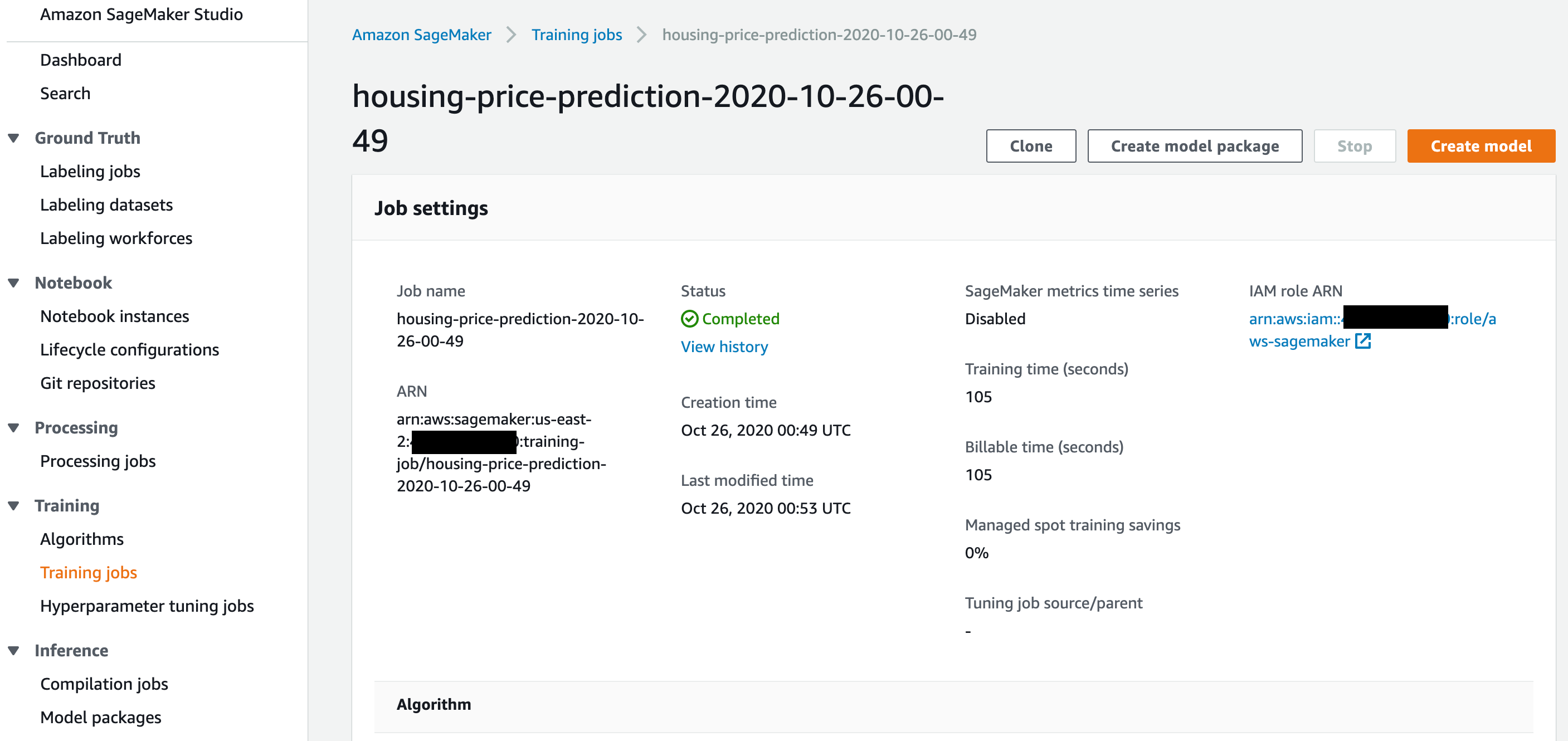Open Amazon SageMaker Studio from sidebar
1568x741 pixels.
[141, 14]
